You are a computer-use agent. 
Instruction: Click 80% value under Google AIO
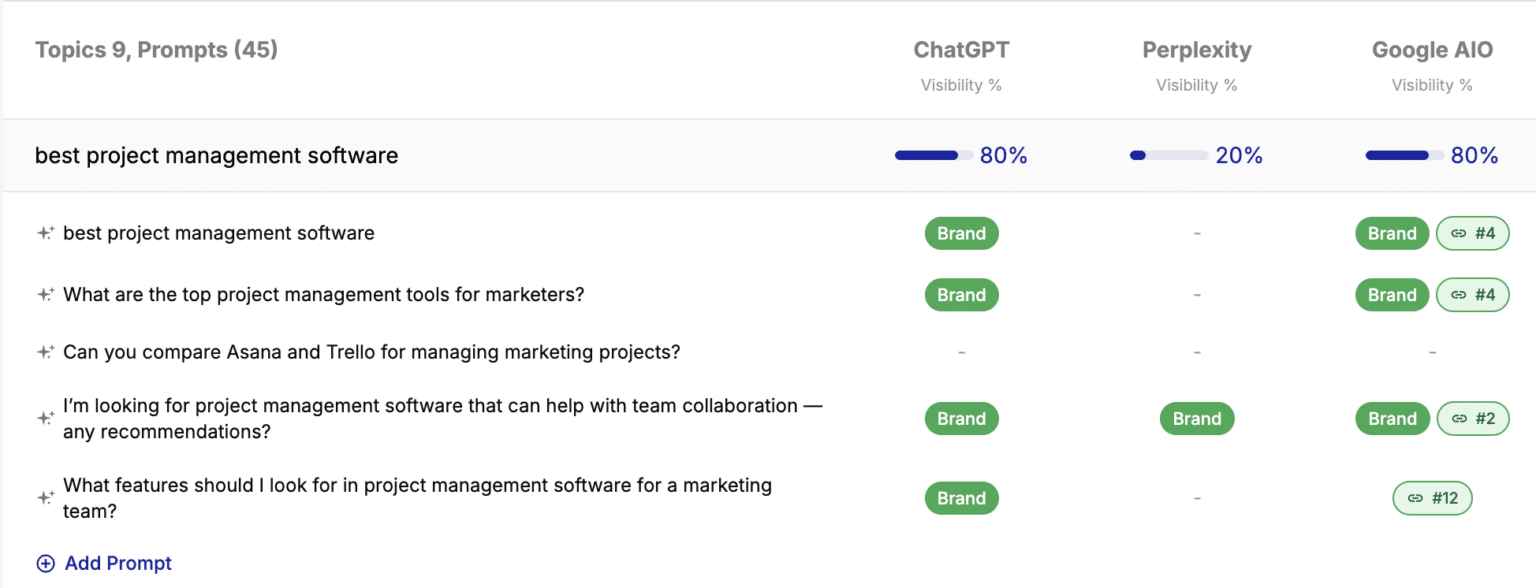coord(1475,155)
